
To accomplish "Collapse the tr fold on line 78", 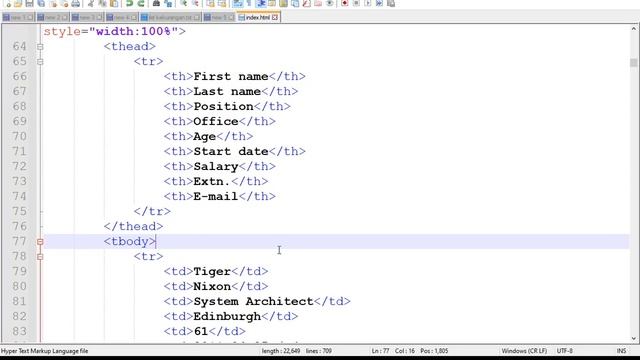I will coord(40,257).
